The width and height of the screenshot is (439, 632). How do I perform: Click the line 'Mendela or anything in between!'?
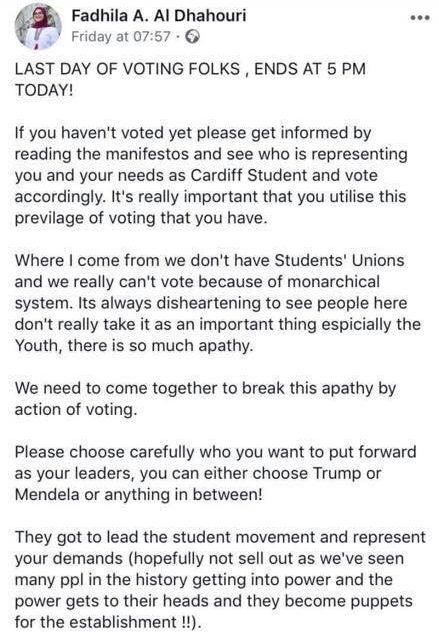point(139,495)
